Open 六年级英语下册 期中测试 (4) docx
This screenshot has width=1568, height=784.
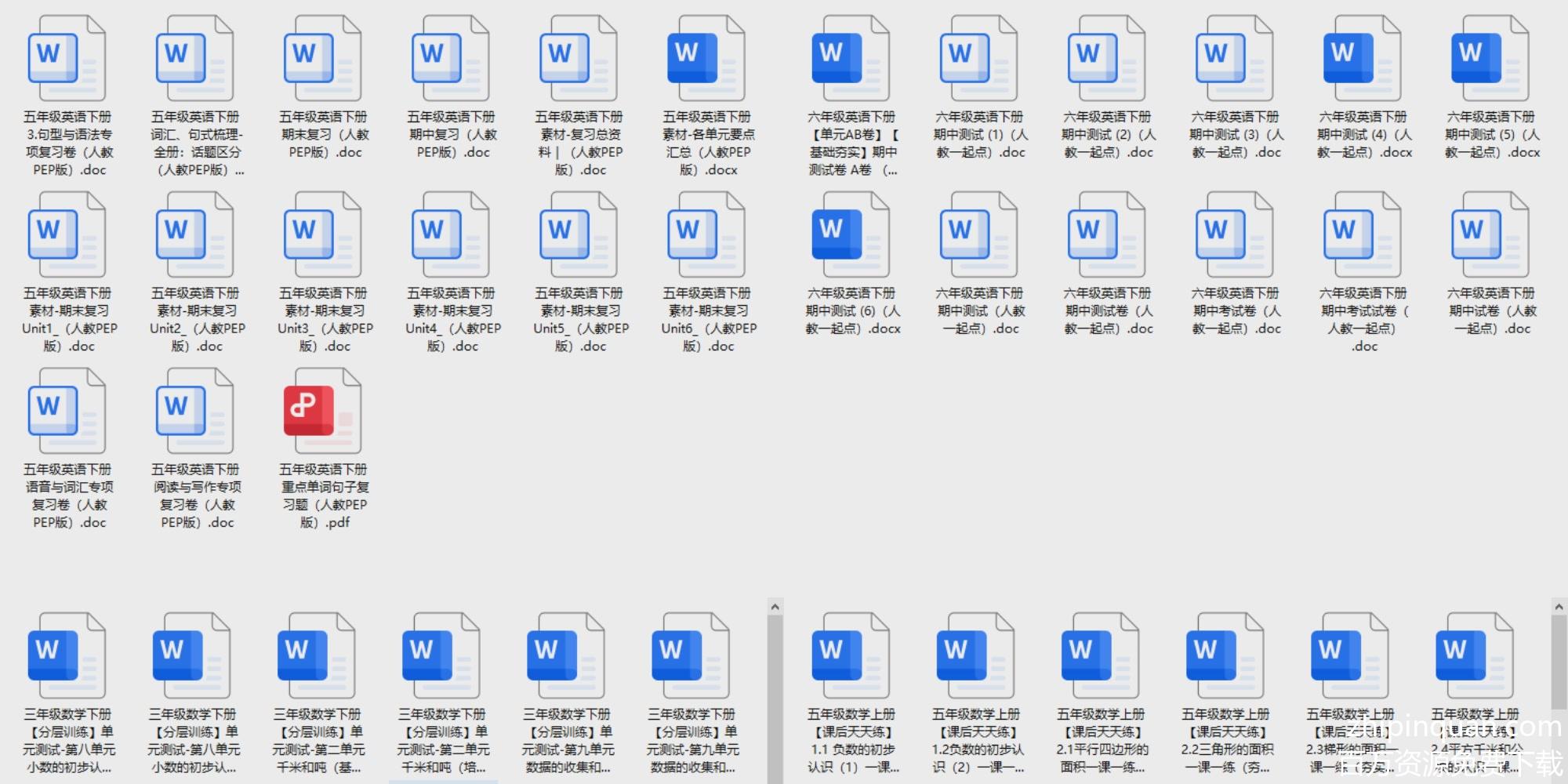point(1363,88)
